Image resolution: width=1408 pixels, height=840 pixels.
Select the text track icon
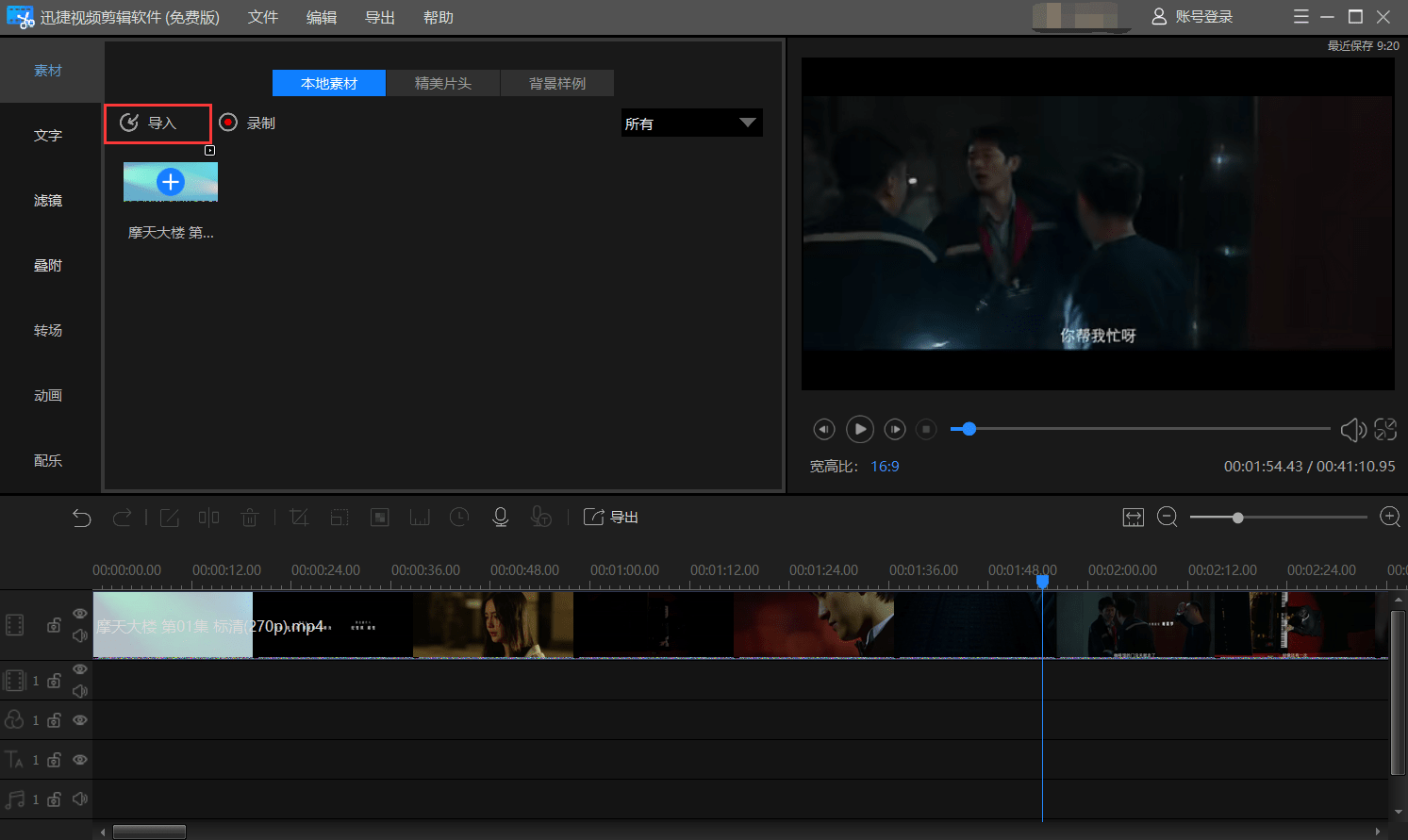(x=14, y=759)
